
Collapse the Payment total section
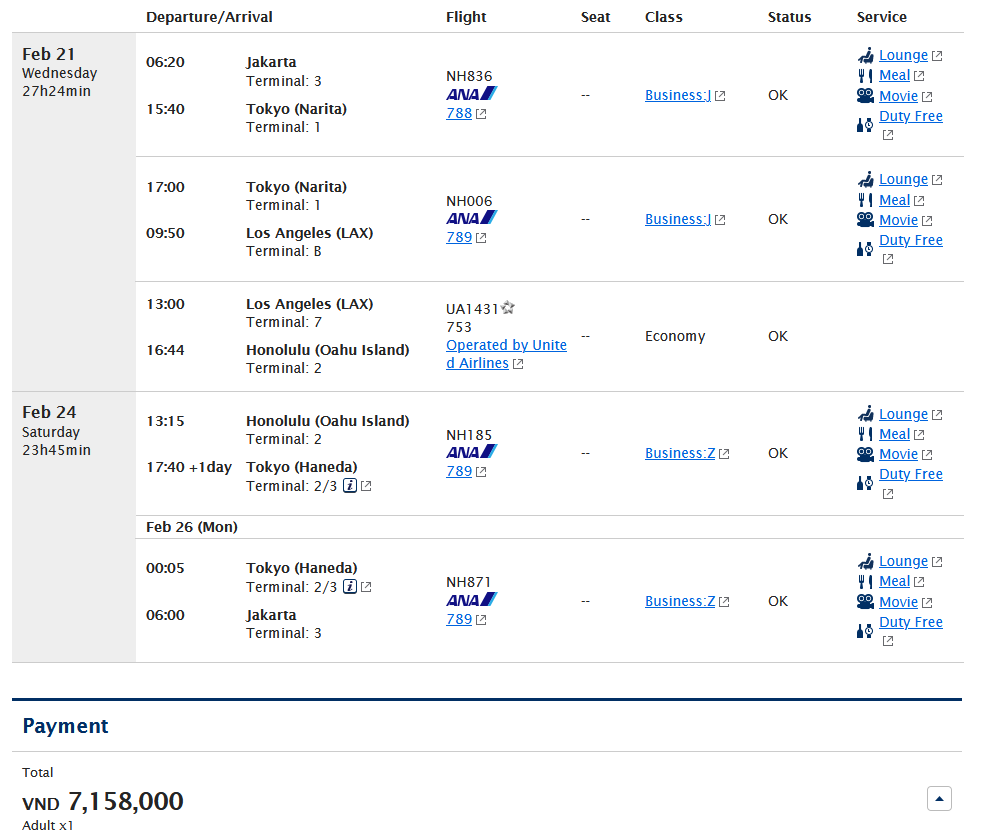tap(939, 799)
